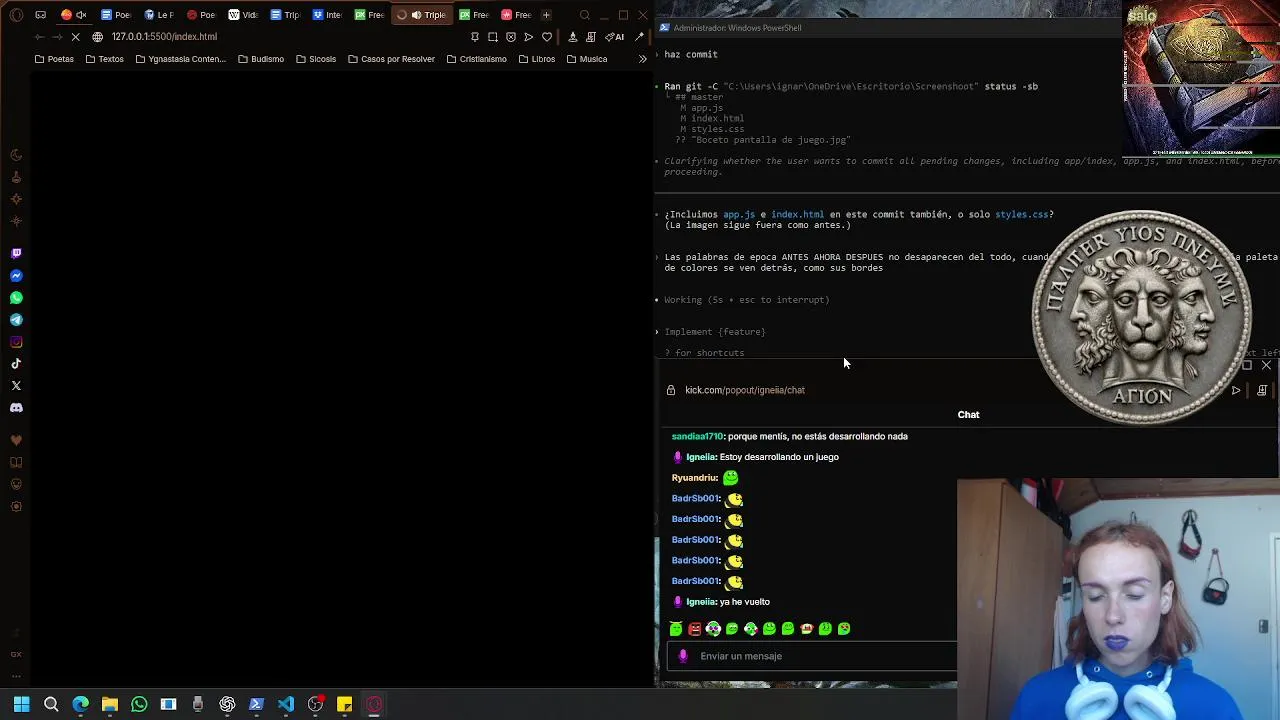Switch to the Inte Dropbox tab

coord(326,15)
